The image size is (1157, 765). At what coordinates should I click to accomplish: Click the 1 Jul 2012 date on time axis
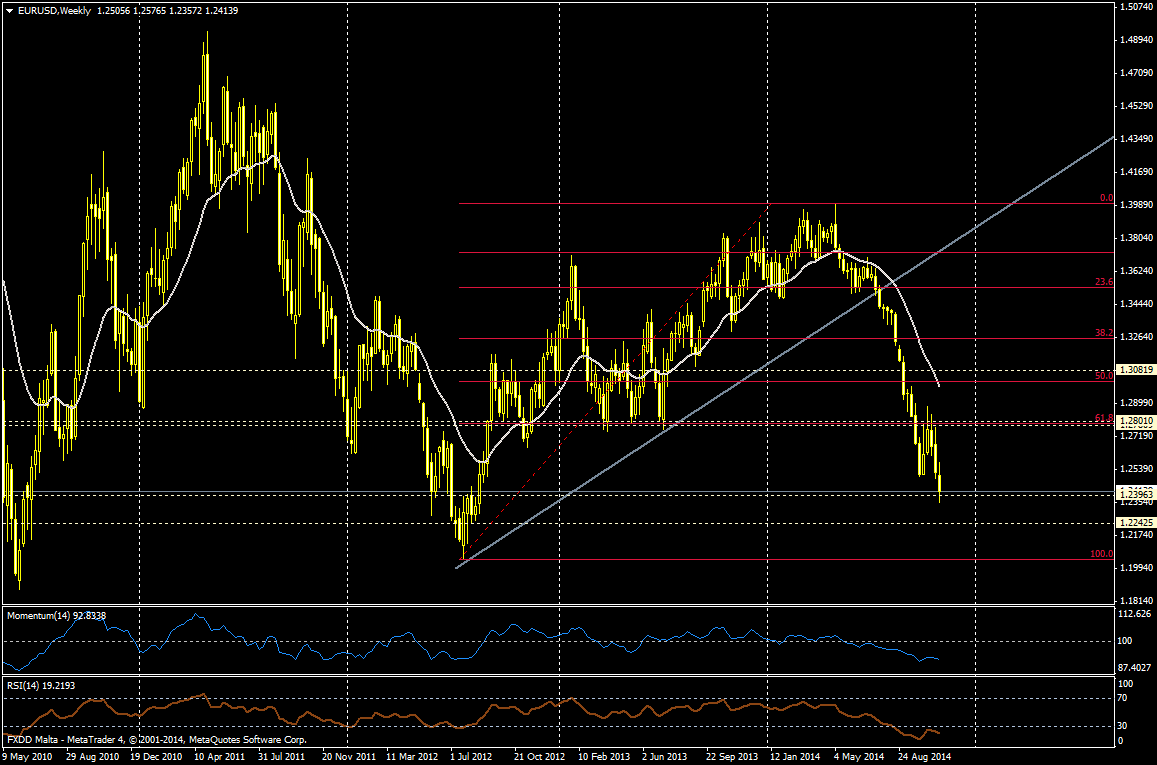[x=470, y=757]
